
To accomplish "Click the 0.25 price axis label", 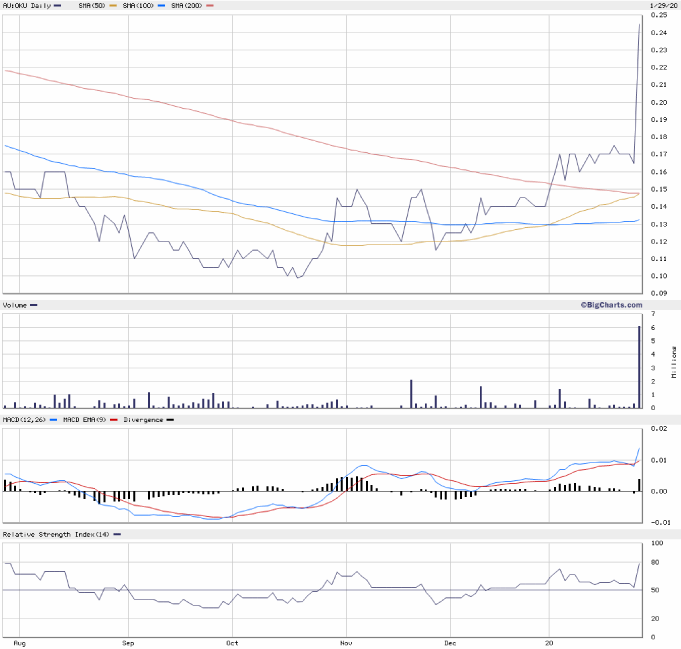I will pyautogui.click(x=659, y=16).
